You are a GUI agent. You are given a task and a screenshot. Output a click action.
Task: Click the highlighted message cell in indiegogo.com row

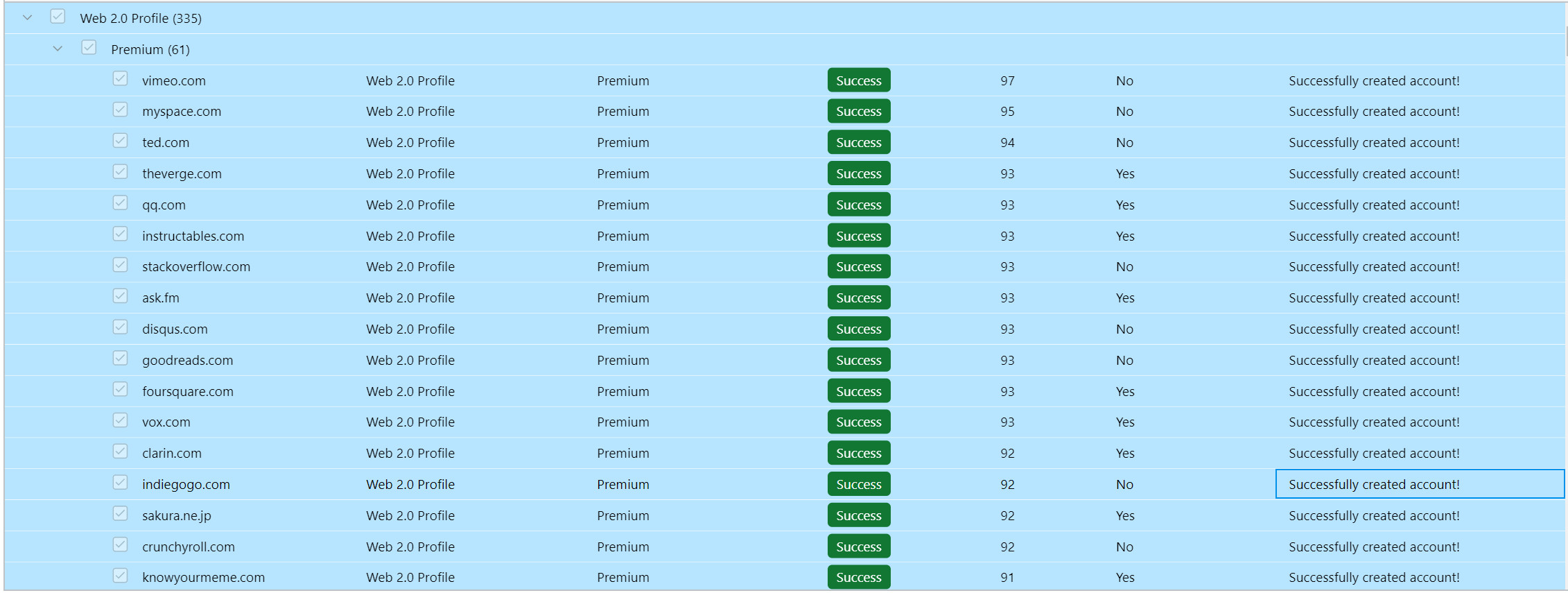pyautogui.click(x=1420, y=484)
